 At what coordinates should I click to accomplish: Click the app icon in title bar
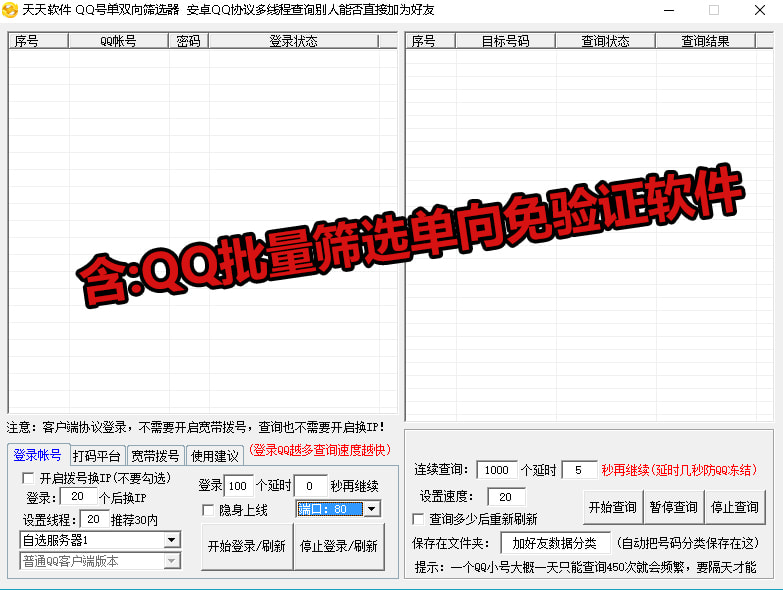9,10
